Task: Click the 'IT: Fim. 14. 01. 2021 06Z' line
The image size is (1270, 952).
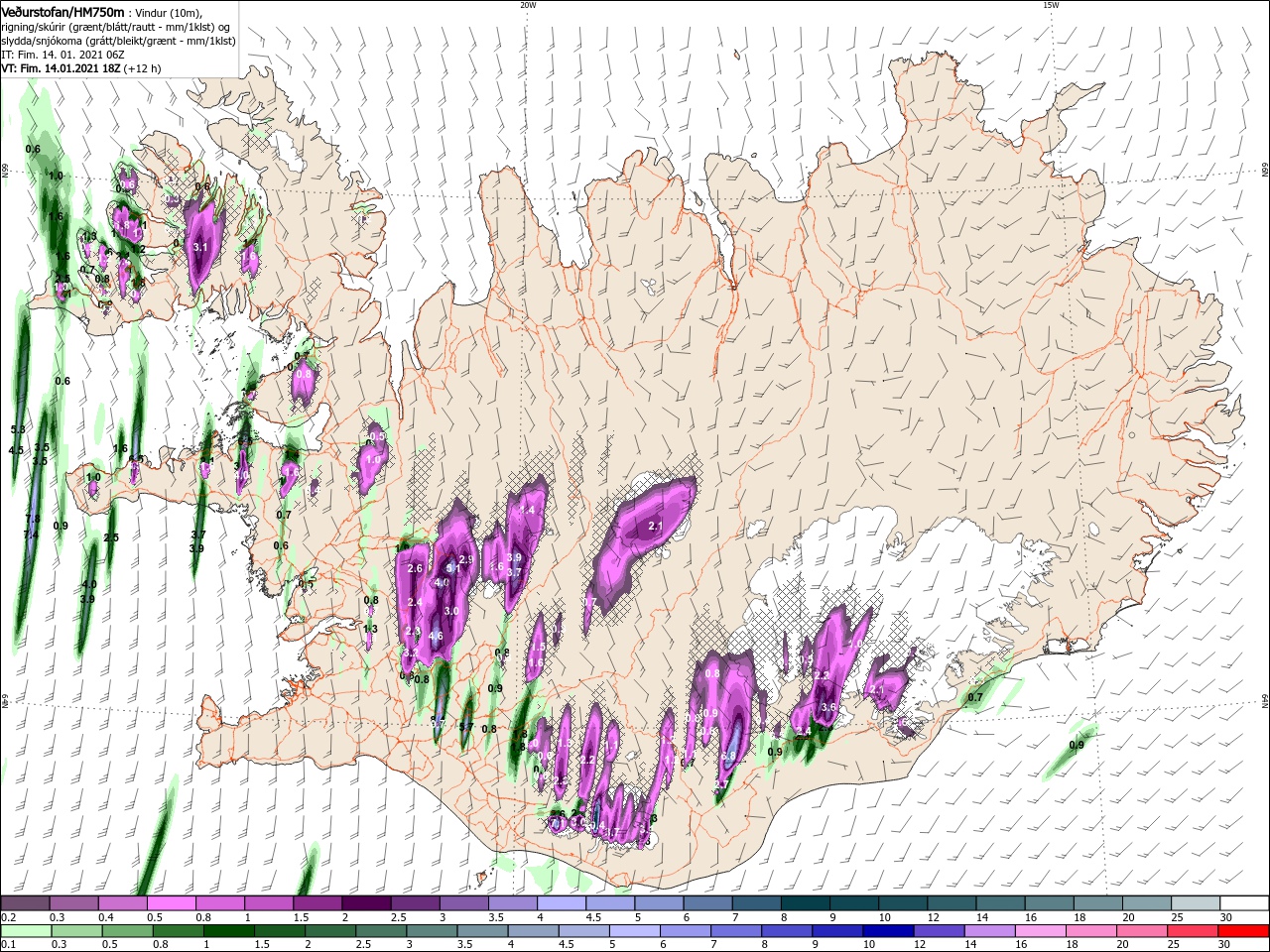Action: (x=63, y=55)
